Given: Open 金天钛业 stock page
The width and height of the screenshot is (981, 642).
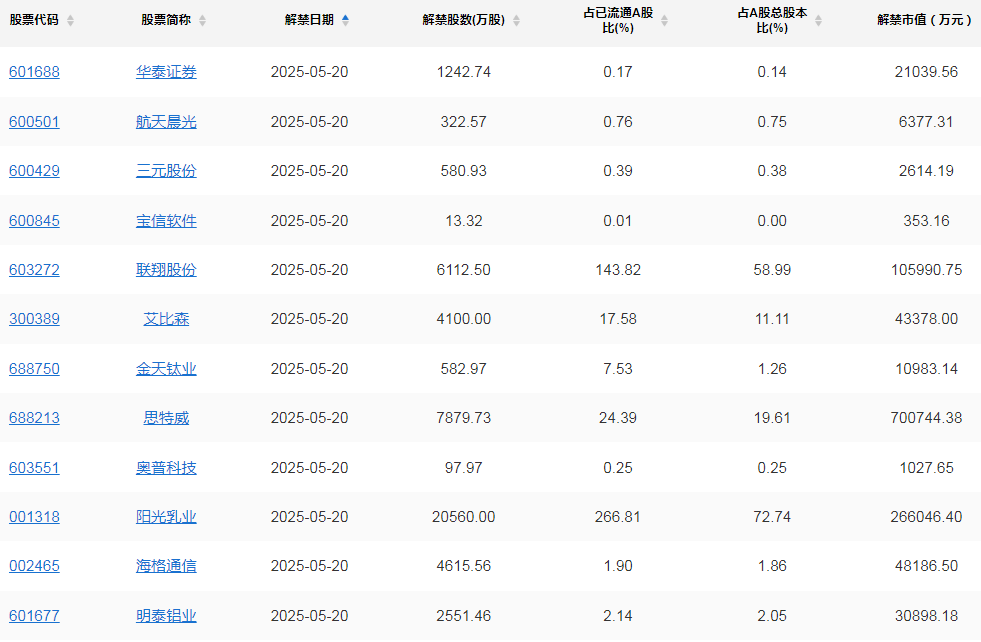Looking at the screenshot, I should [x=166, y=369].
